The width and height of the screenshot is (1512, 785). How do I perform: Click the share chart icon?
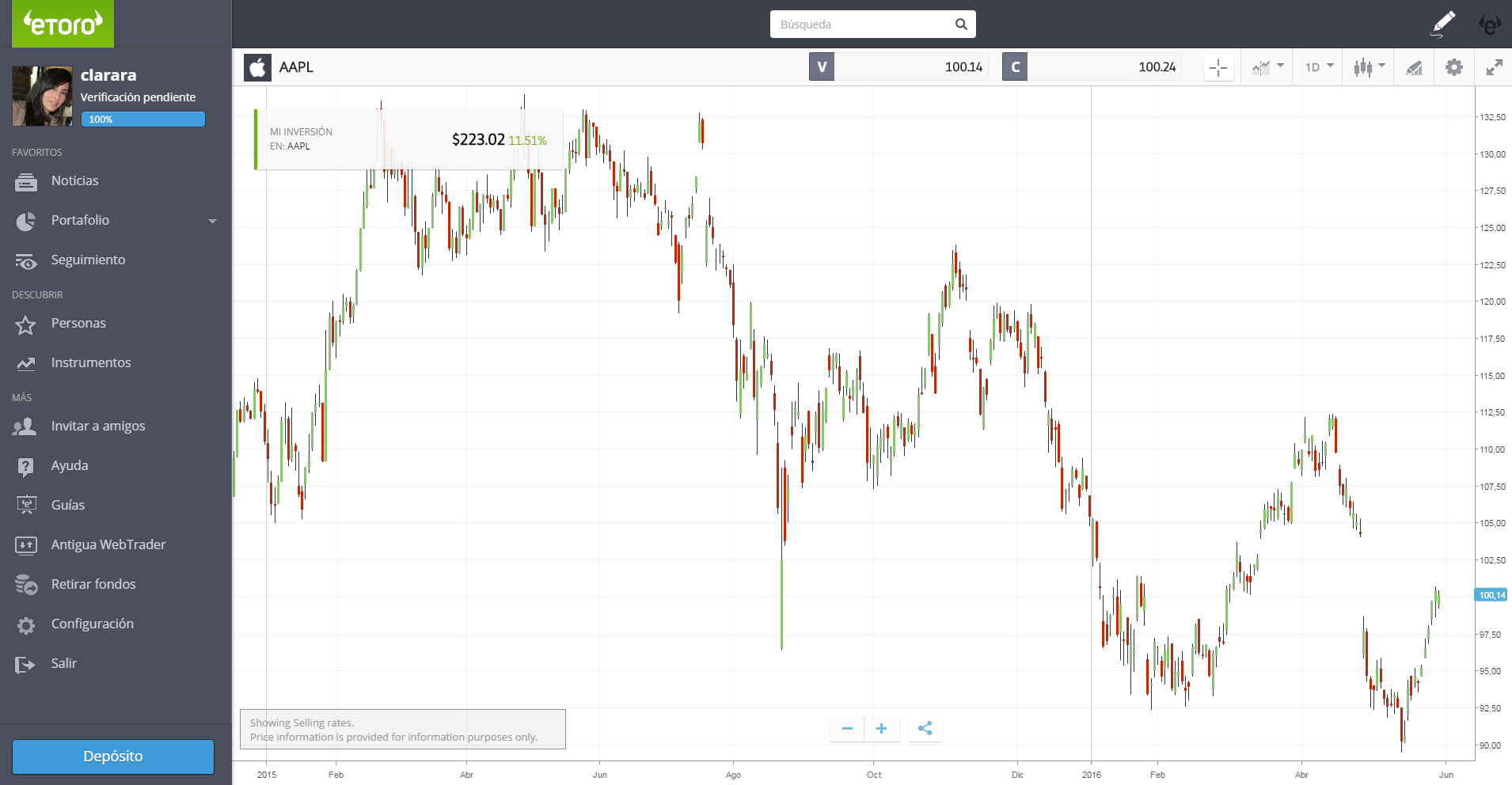tap(925, 728)
